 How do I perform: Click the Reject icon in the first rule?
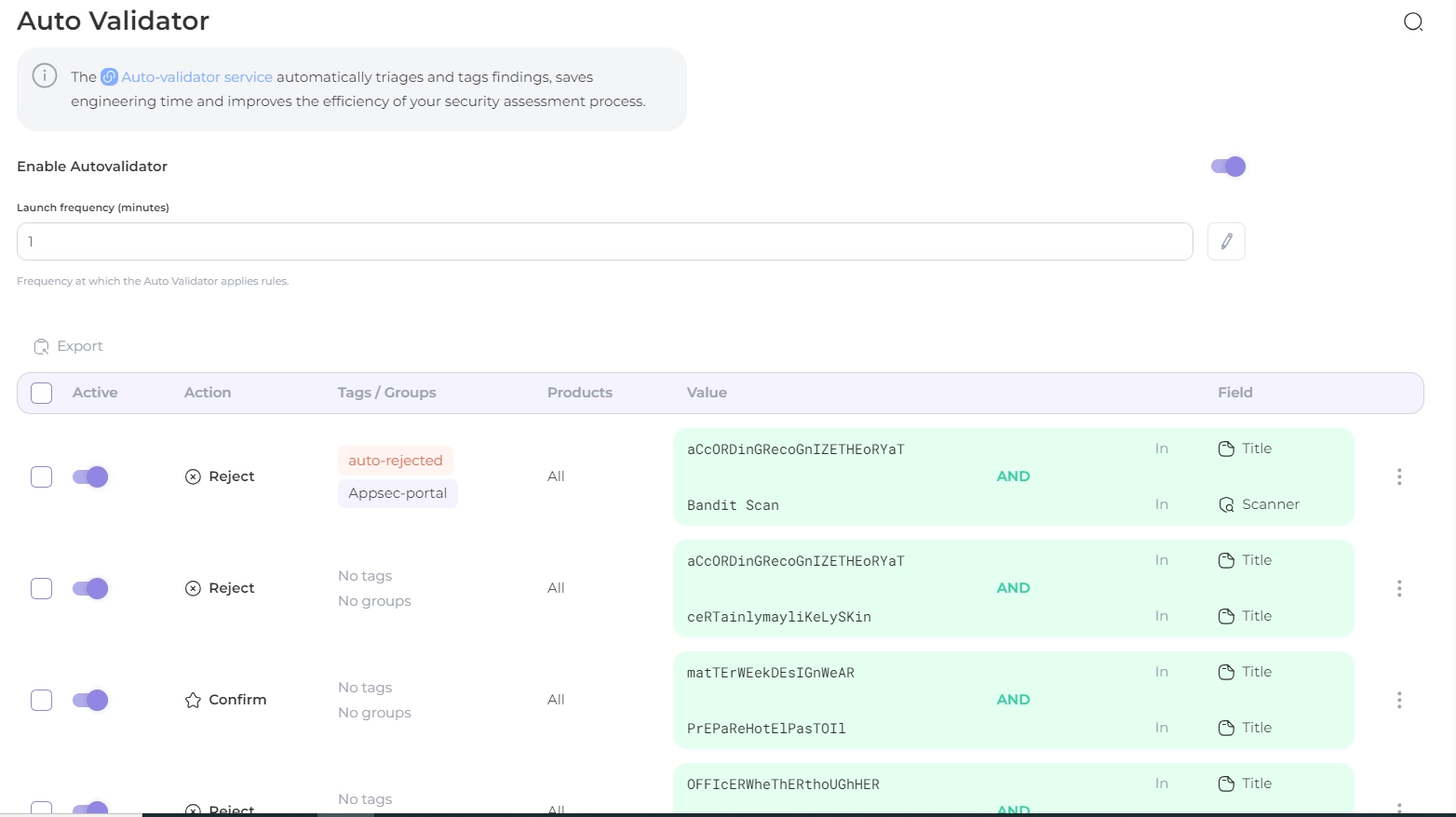(x=193, y=476)
